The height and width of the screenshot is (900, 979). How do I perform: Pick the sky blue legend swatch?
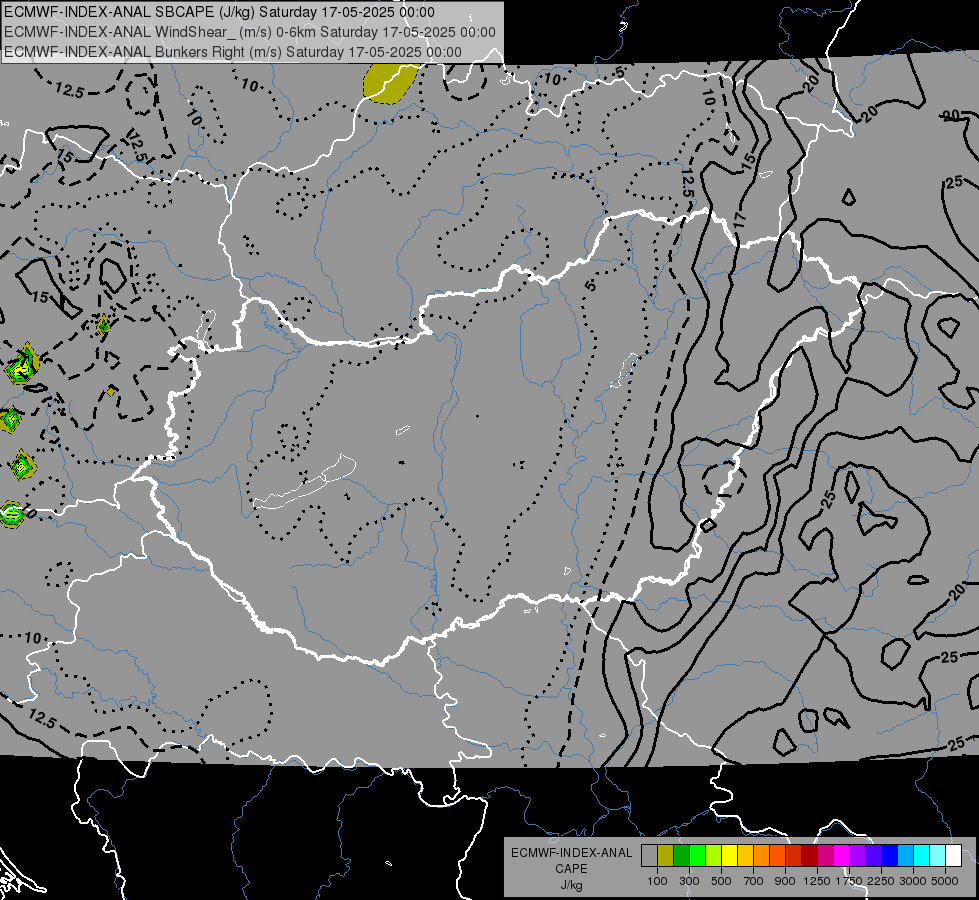tap(905, 856)
